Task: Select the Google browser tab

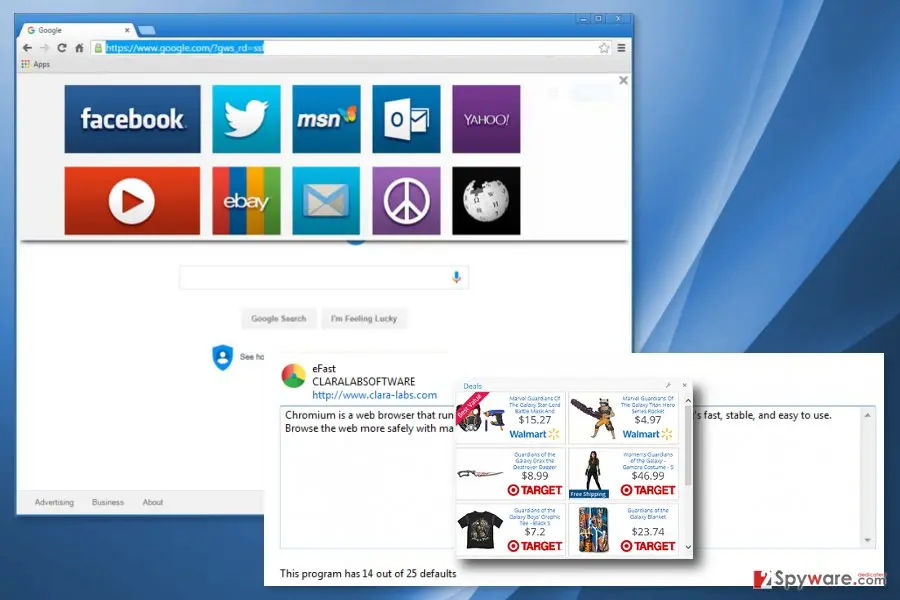Action: click(x=76, y=30)
